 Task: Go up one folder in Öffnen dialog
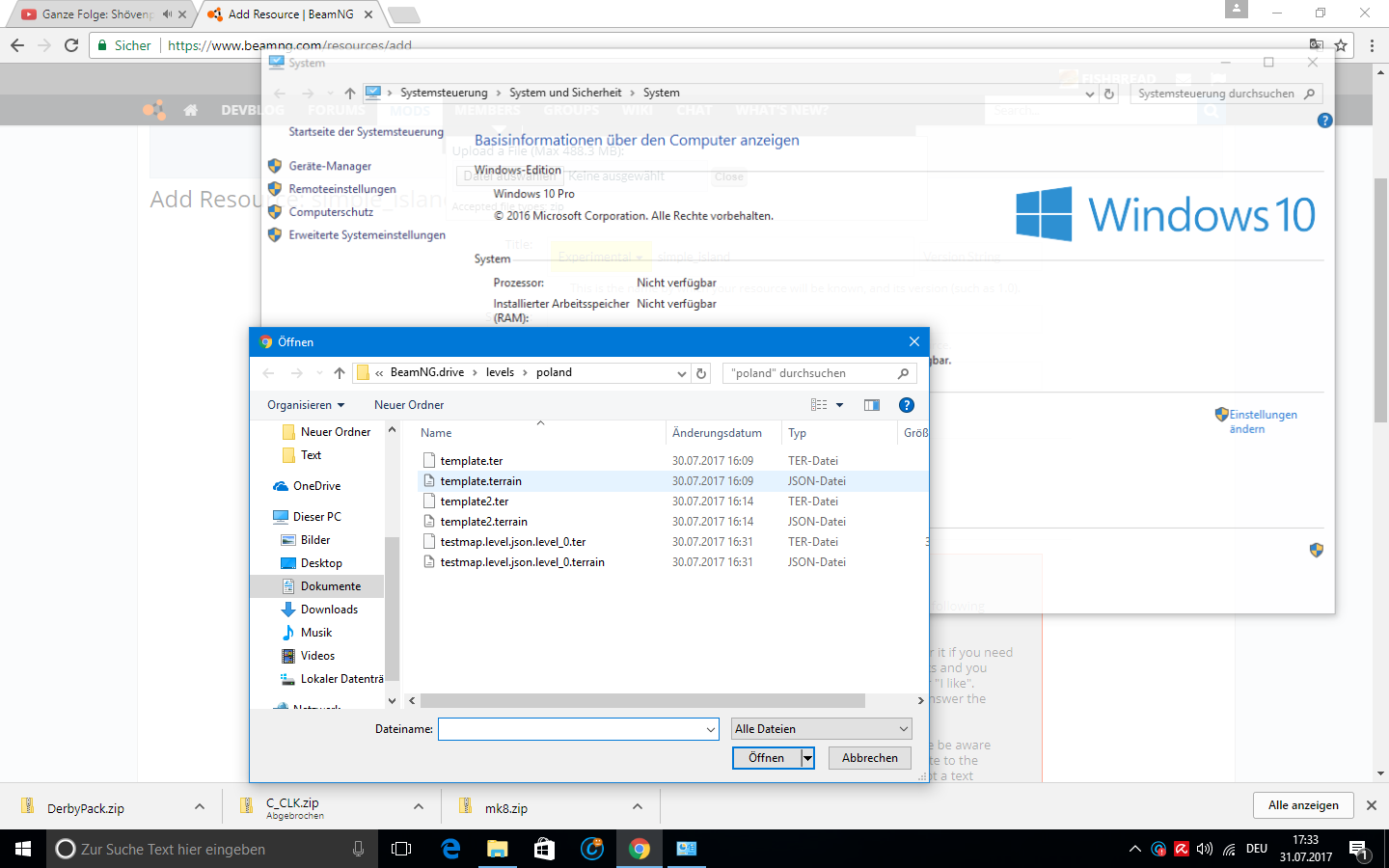pos(340,373)
